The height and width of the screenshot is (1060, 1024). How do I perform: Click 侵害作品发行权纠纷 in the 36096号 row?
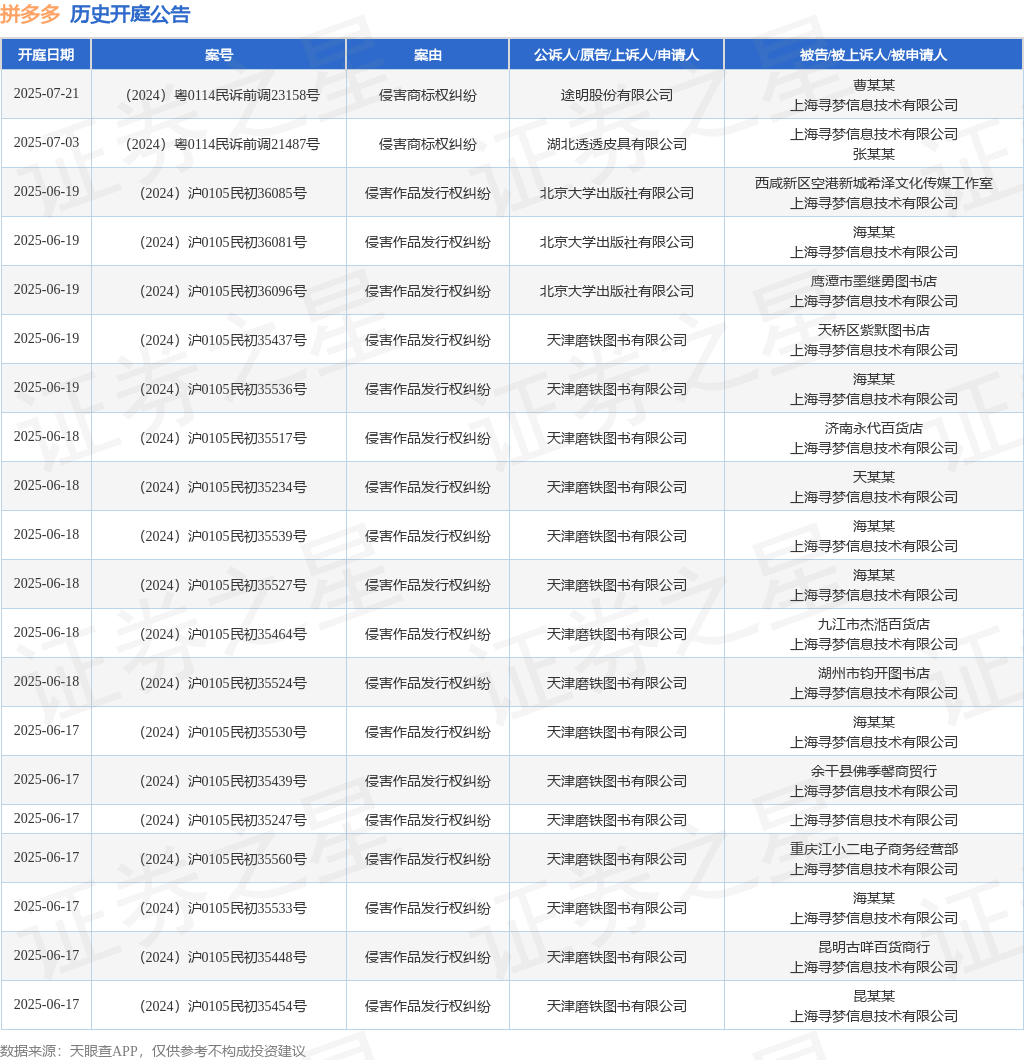point(428,291)
